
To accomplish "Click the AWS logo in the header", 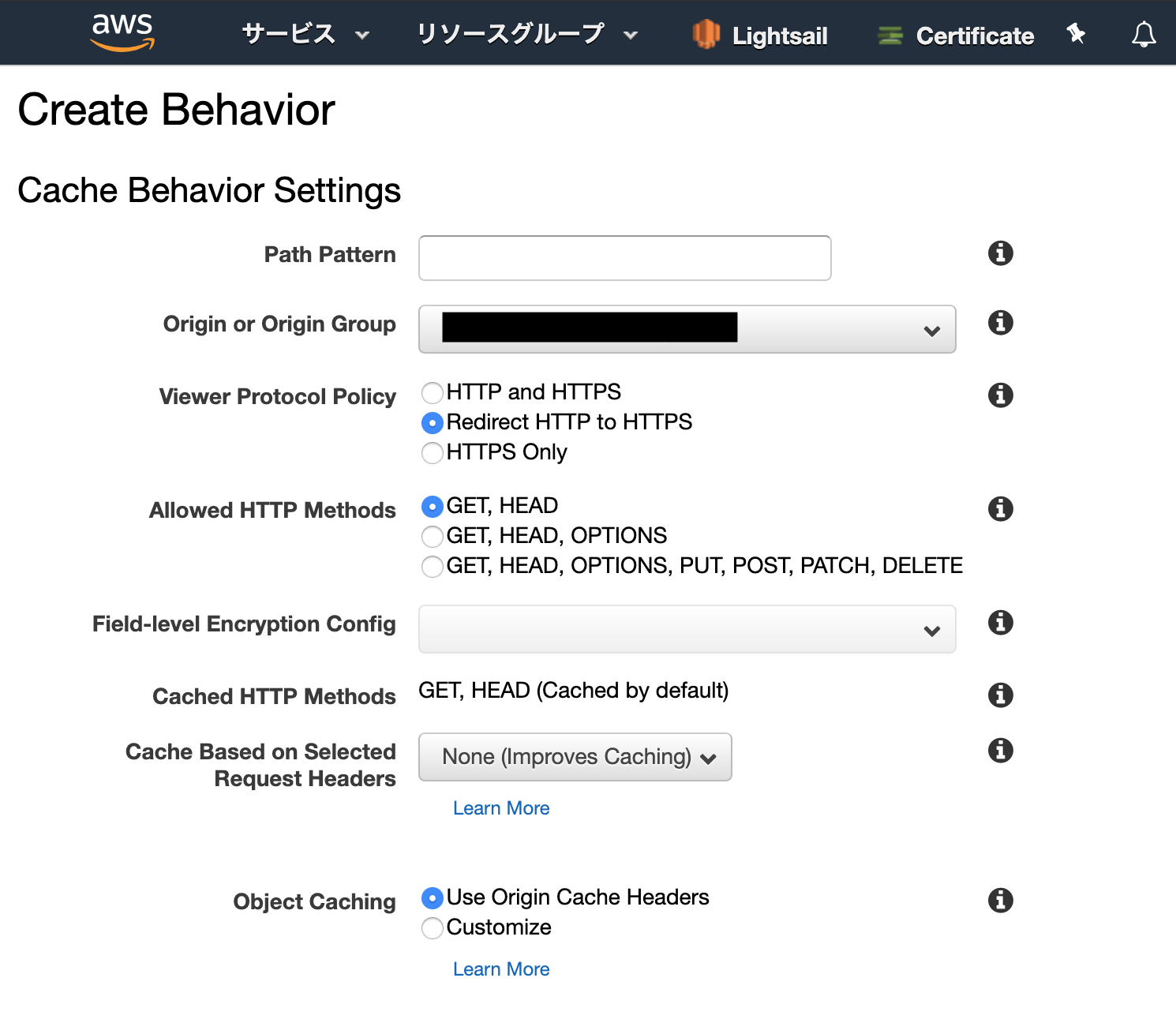I will pyautogui.click(x=122, y=32).
